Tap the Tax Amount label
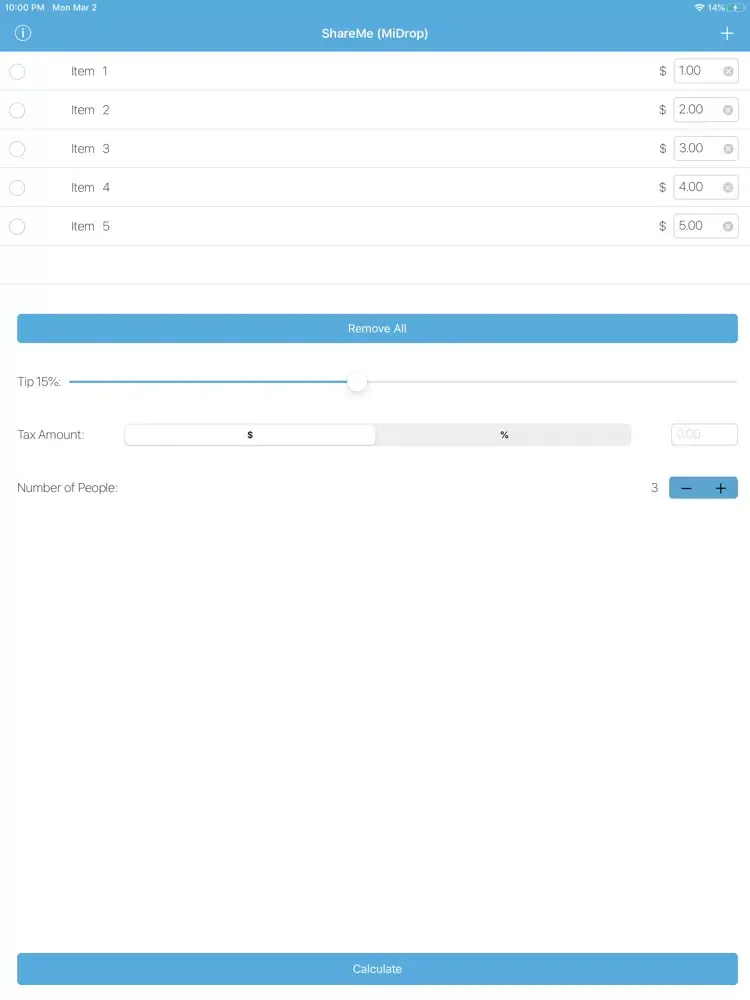 [x=51, y=435]
